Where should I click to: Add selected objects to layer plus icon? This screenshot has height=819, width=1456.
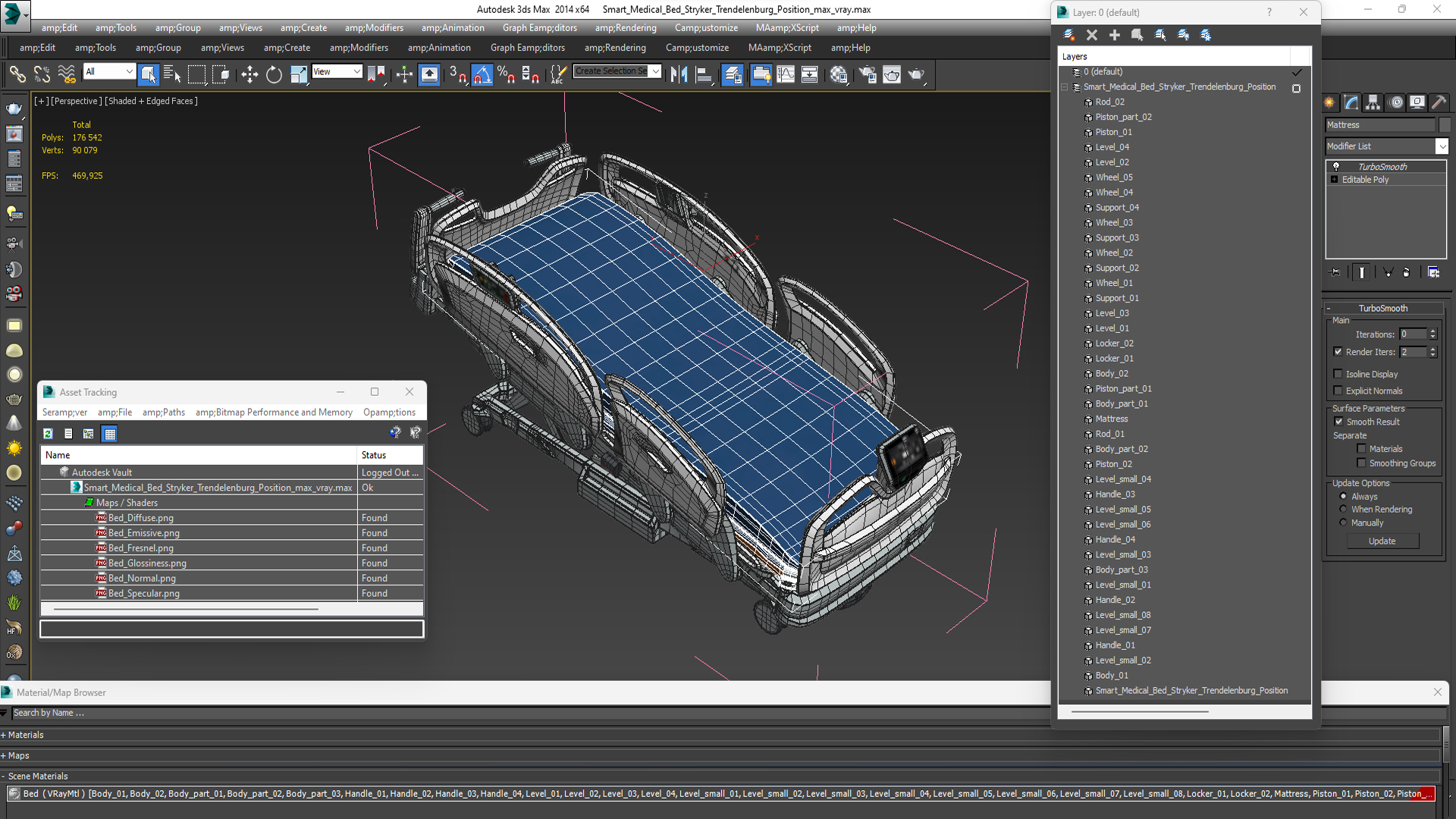[x=1115, y=35]
